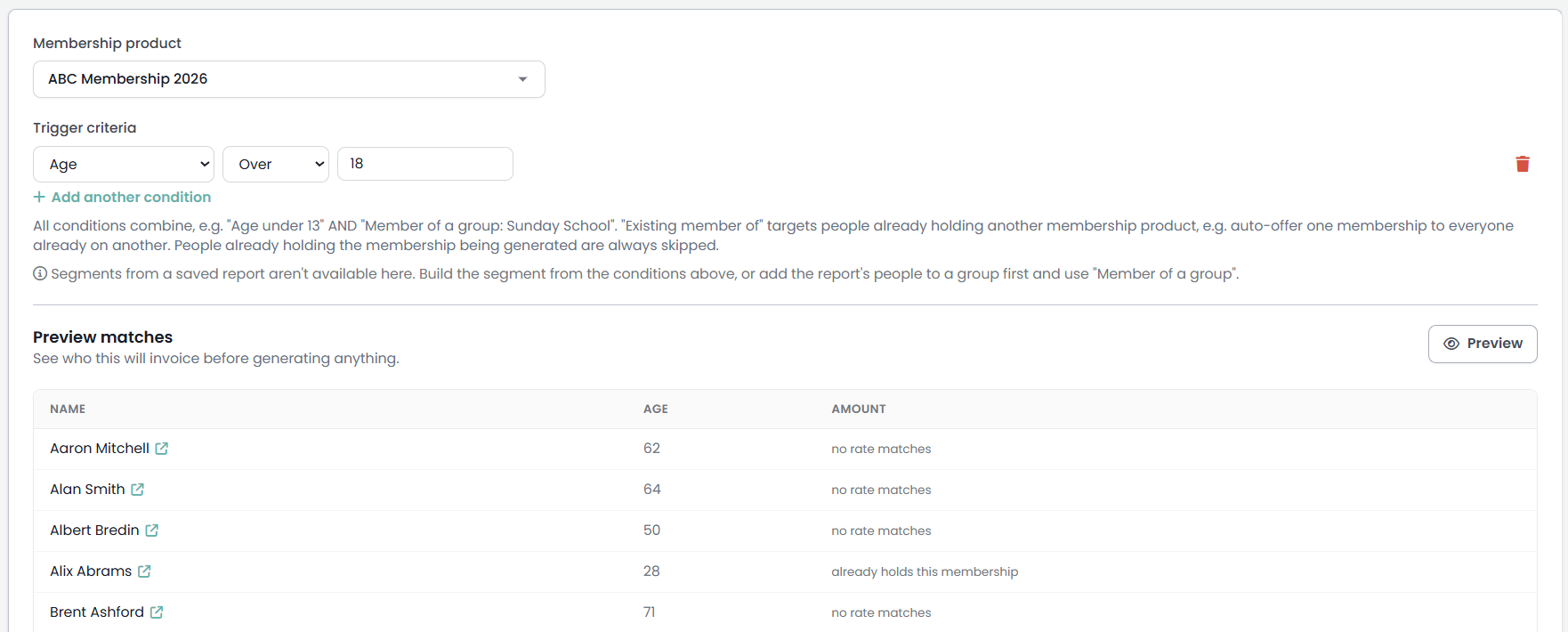Delete the Age condition with trash icon
Screen dimensions: 1568x632
[x=1523, y=164]
